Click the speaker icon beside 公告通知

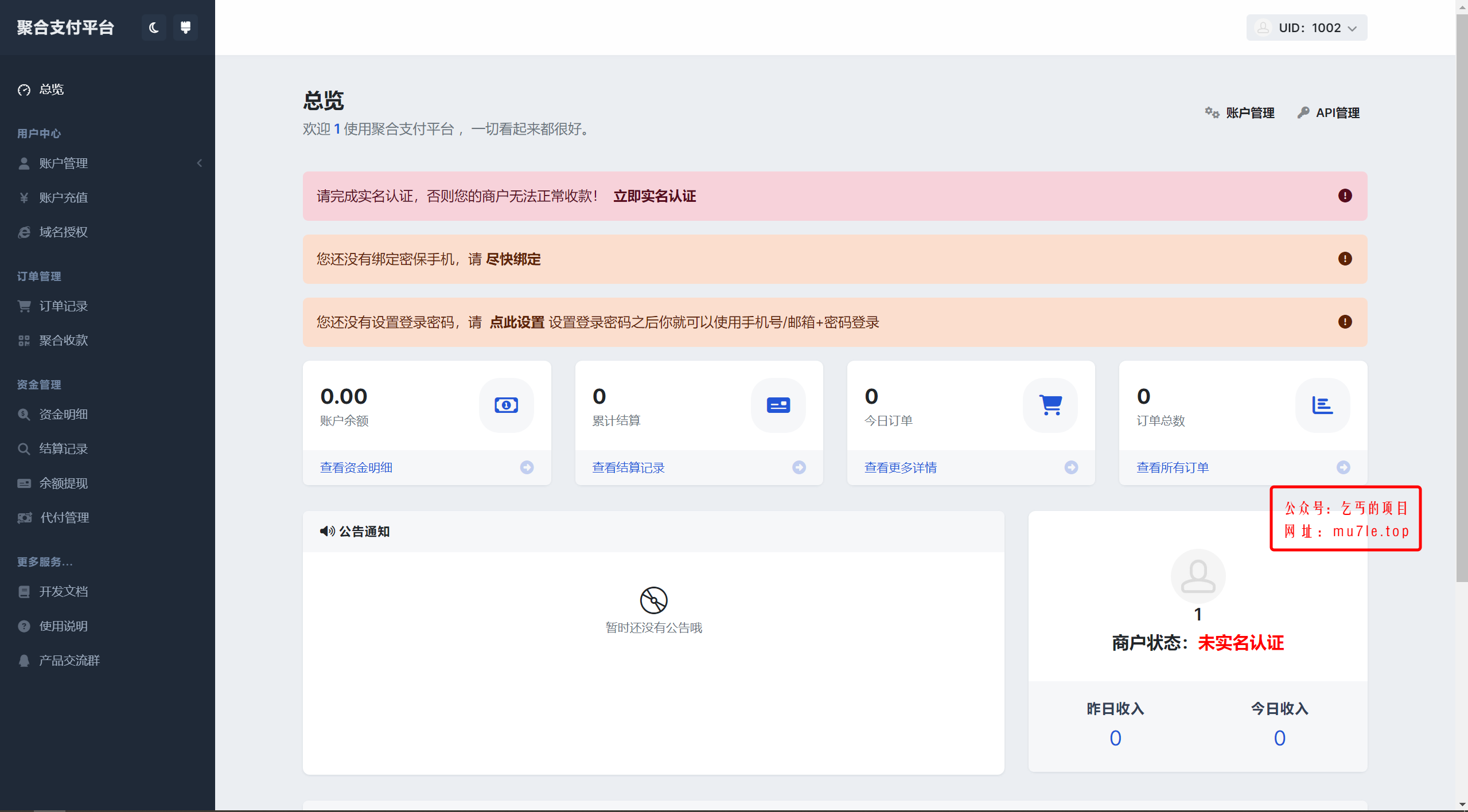[x=328, y=532]
